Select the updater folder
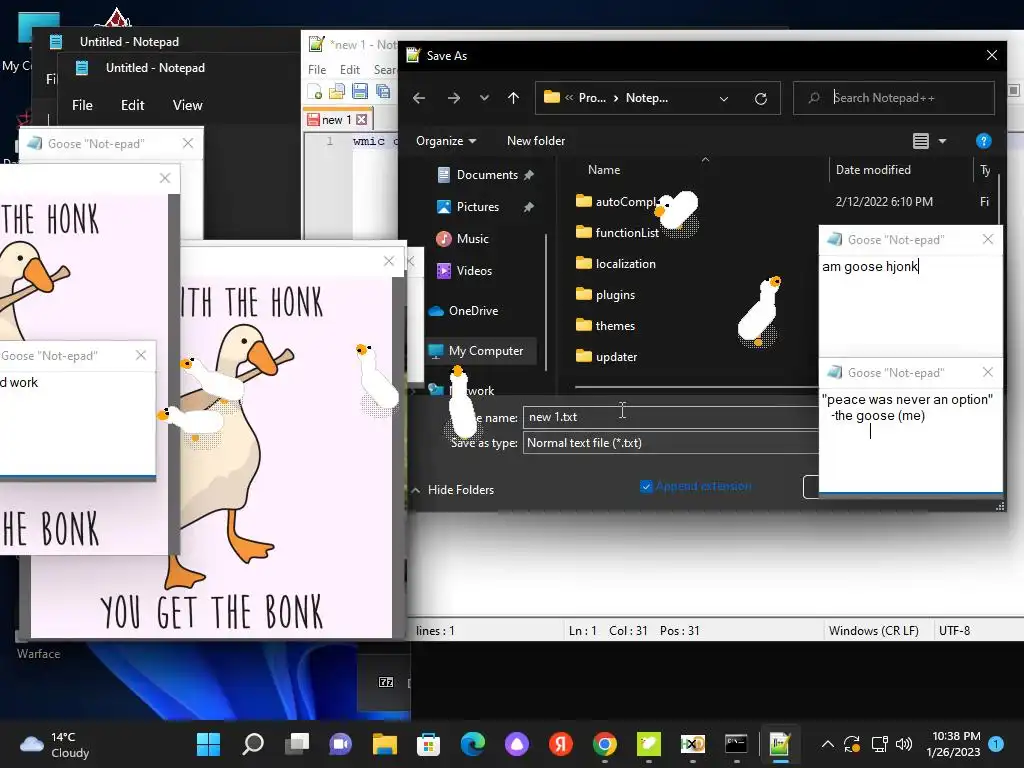Viewport: 1024px width, 768px height. point(607,357)
